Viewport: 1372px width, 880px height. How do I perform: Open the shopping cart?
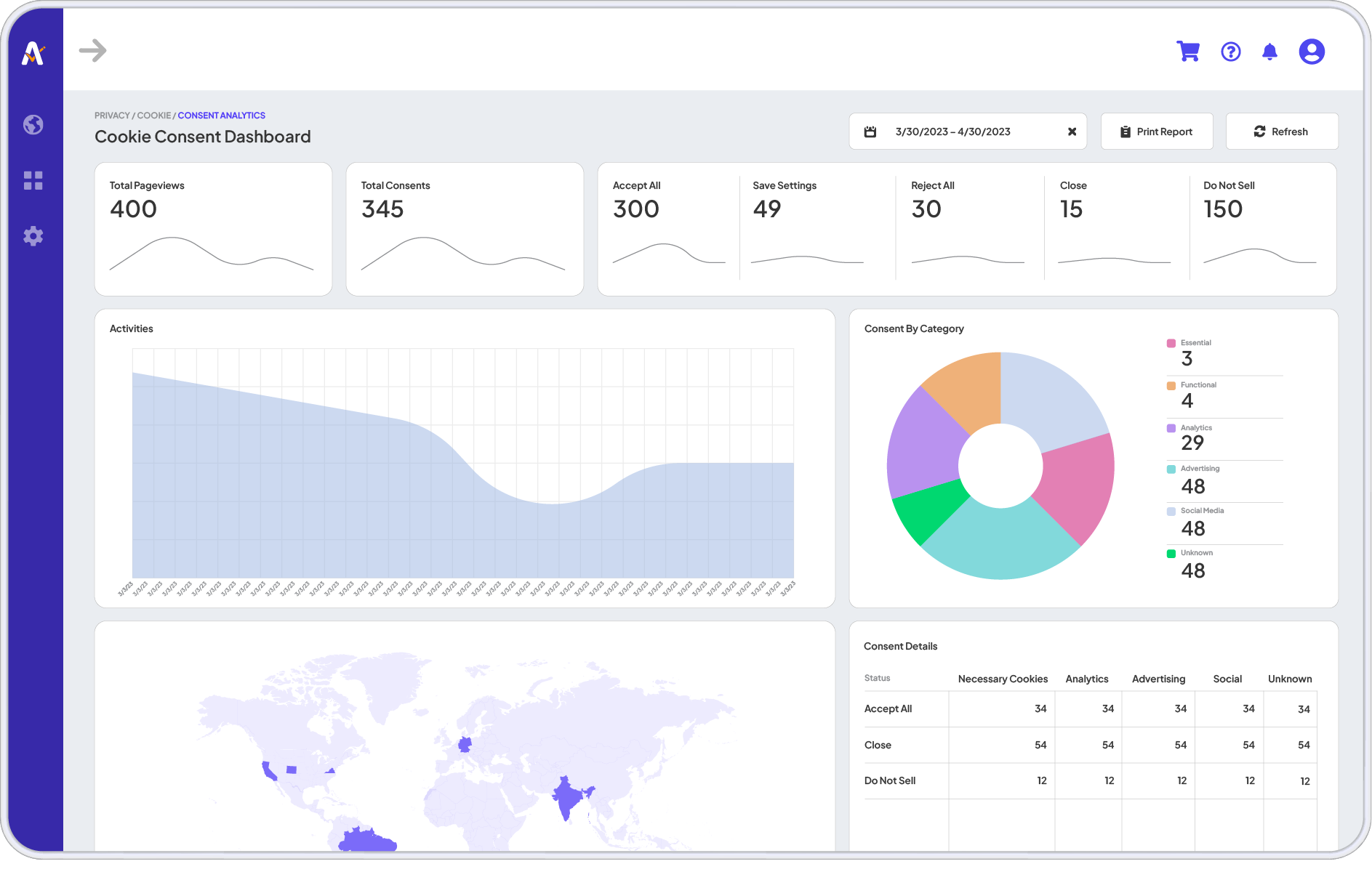coord(1188,51)
